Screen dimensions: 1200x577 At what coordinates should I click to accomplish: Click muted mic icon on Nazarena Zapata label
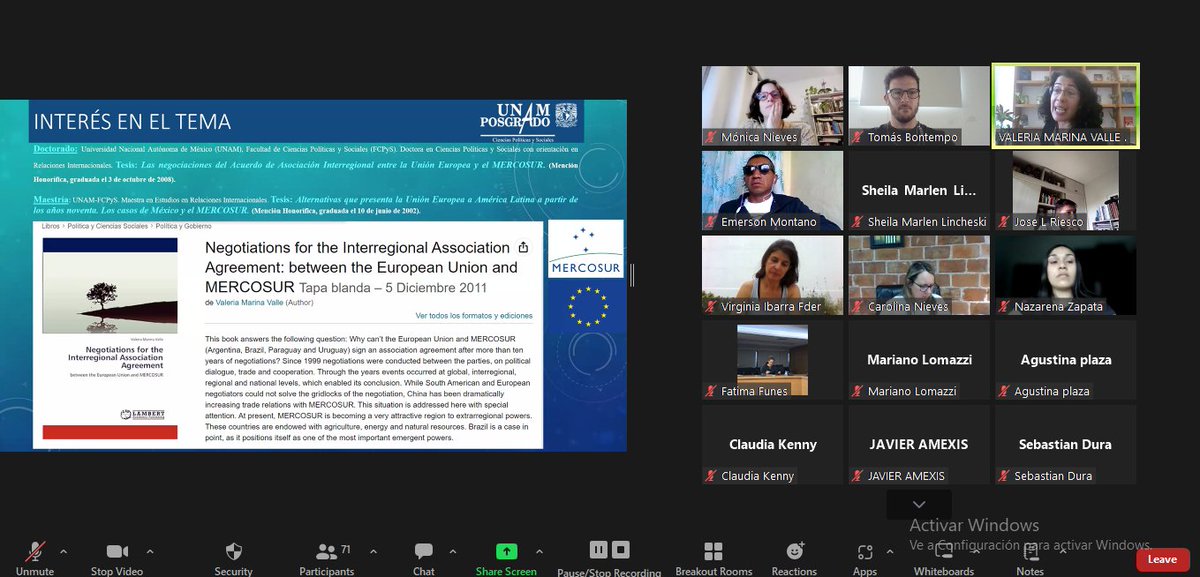pos(1004,307)
